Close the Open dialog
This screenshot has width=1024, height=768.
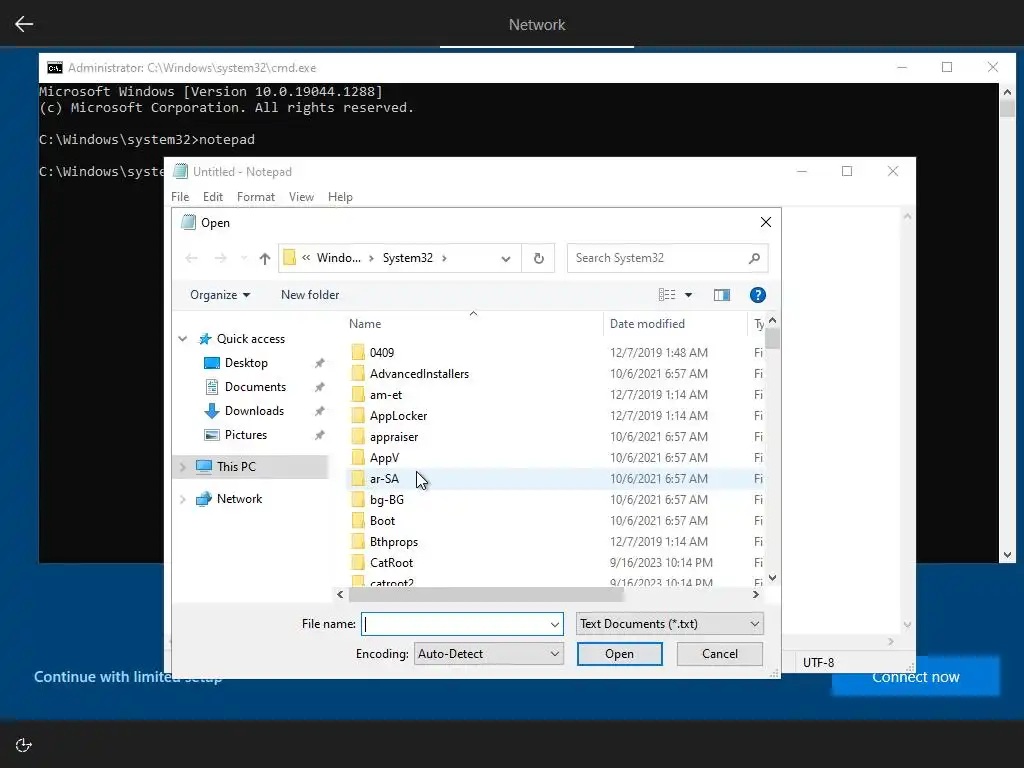[765, 223]
